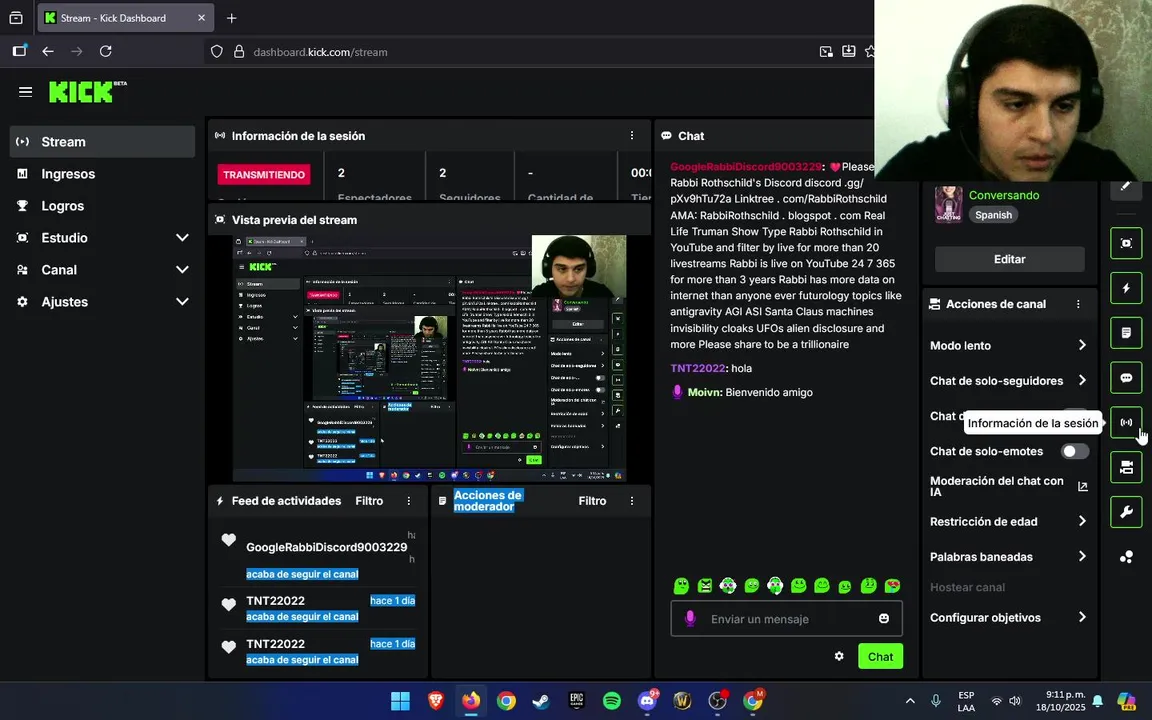Click username Moivn in chat
This screenshot has width=1152, height=720.
(x=705, y=392)
